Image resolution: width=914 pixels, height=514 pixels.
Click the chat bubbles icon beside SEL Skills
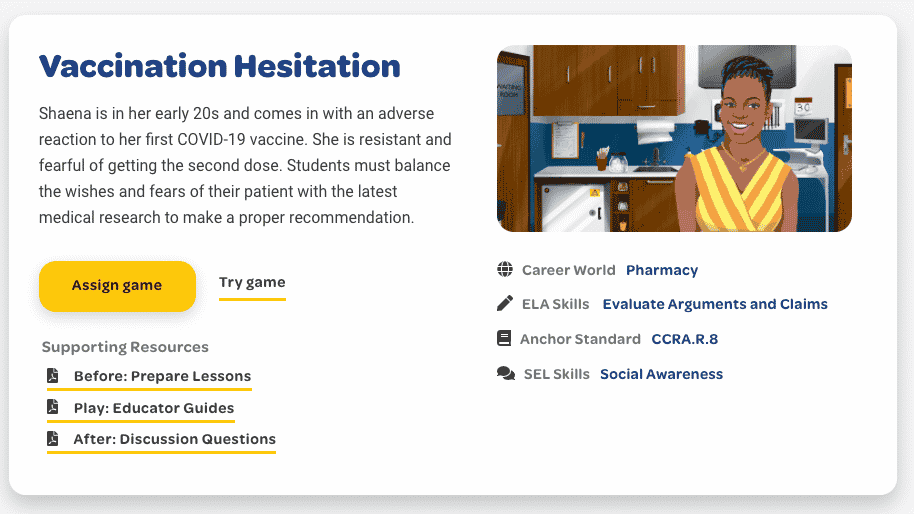tap(506, 374)
